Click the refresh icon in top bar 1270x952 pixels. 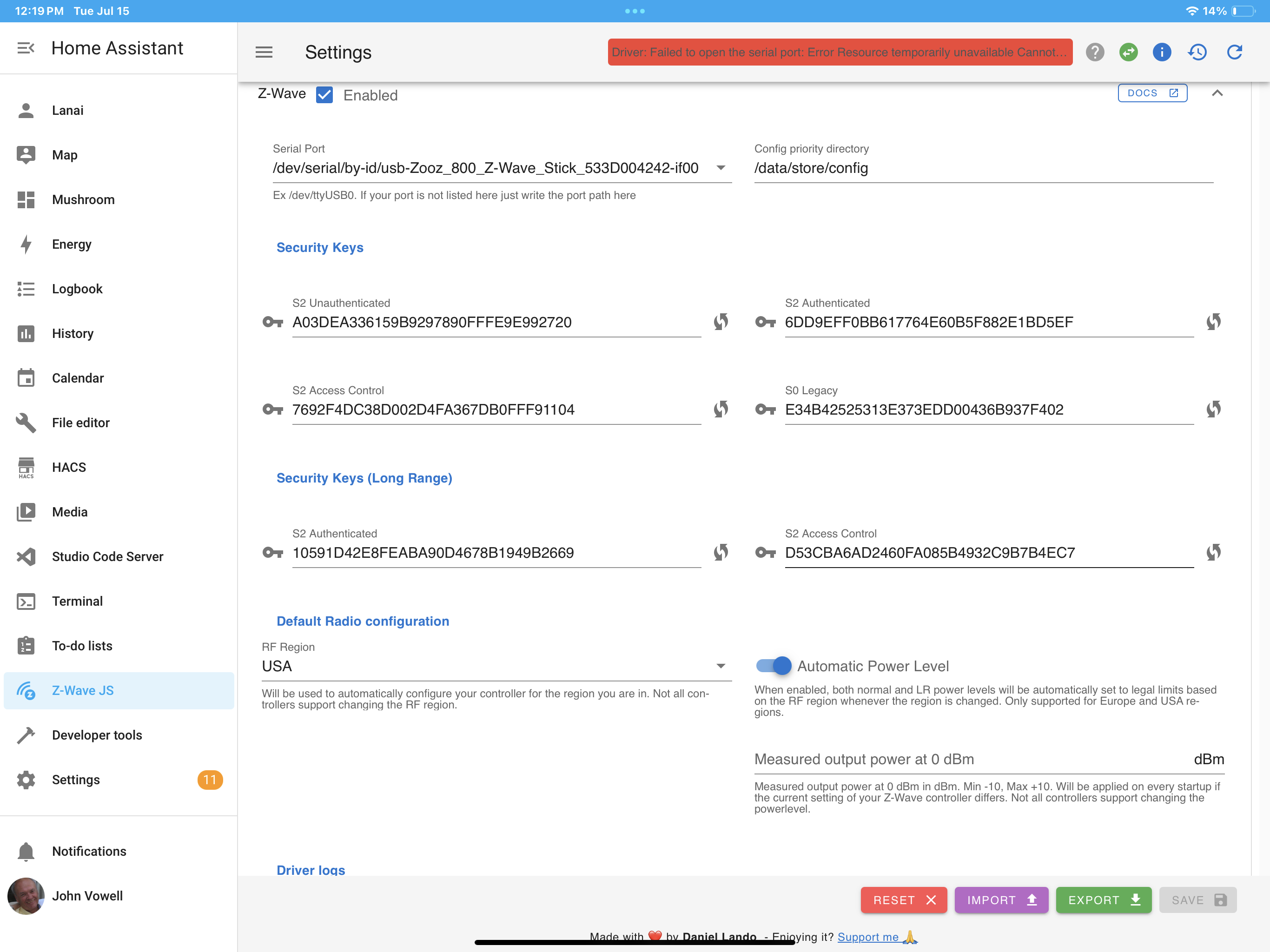tap(1234, 52)
